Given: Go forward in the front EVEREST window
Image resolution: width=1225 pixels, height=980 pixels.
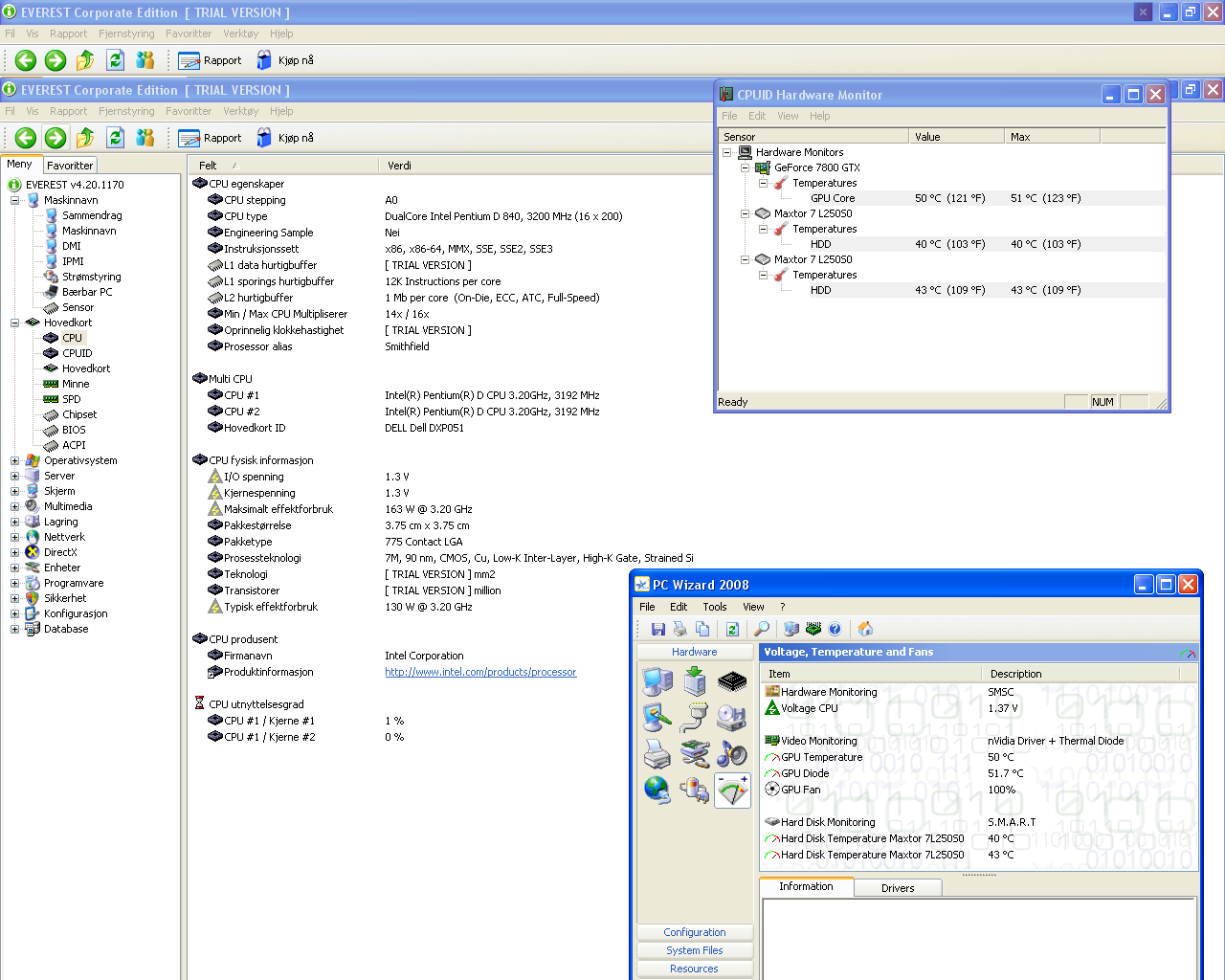Looking at the screenshot, I should pyautogui.click(x=56, y=138).
